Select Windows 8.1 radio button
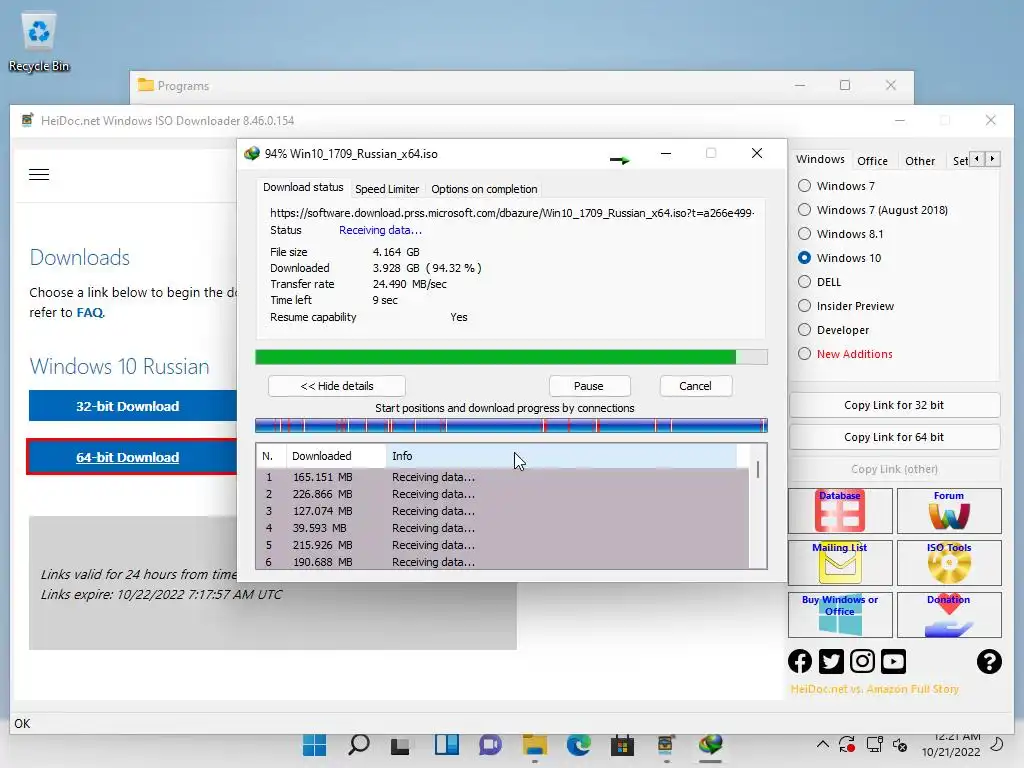Viewport: 1024px width, 768px height. (x=805, y=234)
